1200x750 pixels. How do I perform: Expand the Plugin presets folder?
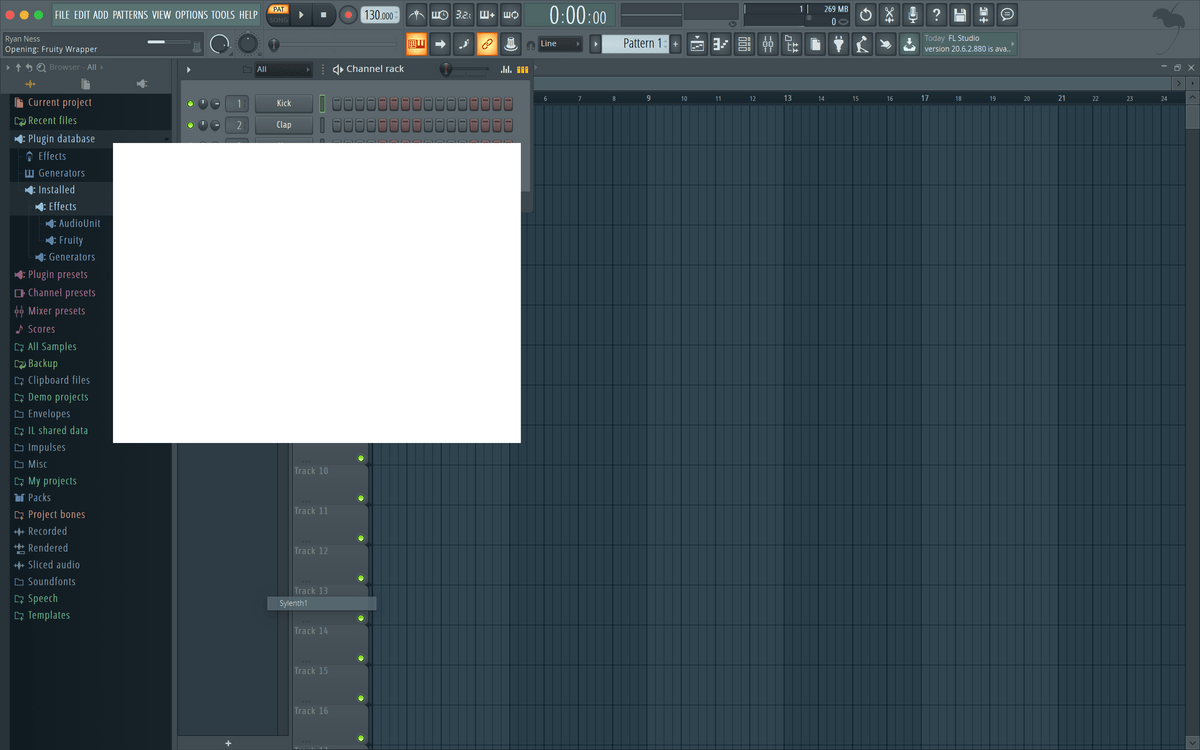[57, 275]
